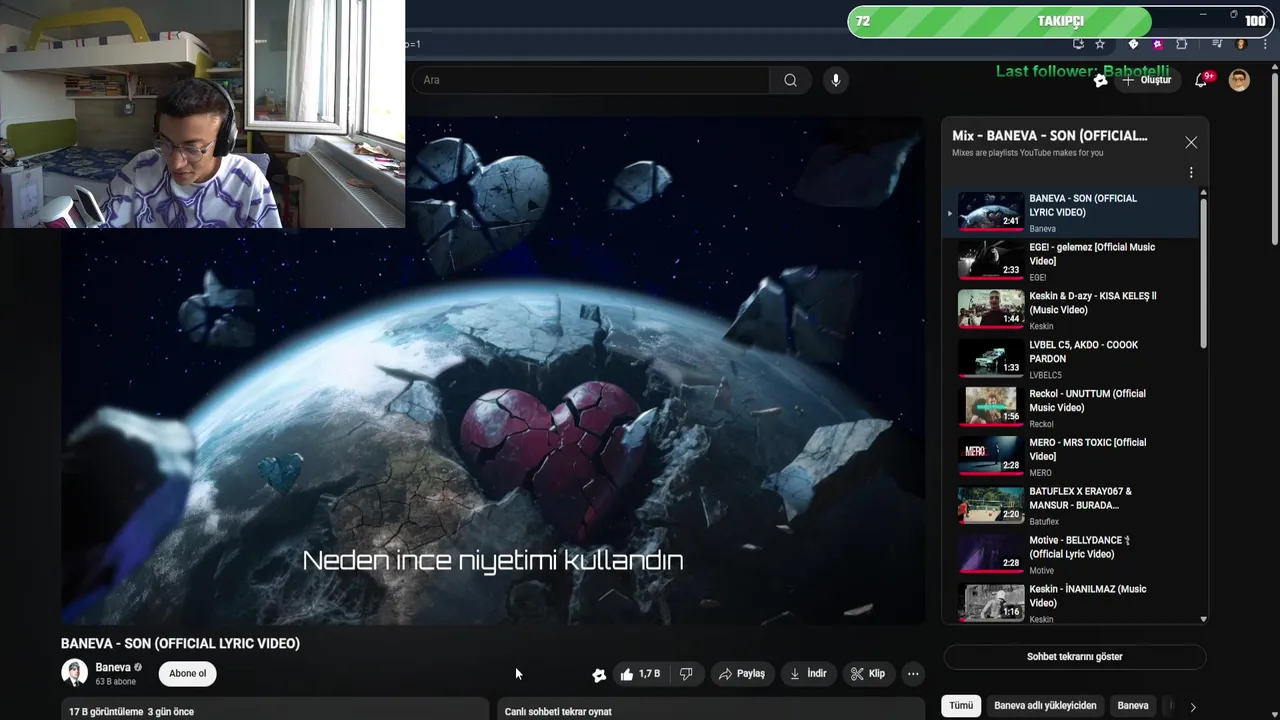Click the playlist panel scrollbar
The image size is (1280, 720).
[1203, 273]
